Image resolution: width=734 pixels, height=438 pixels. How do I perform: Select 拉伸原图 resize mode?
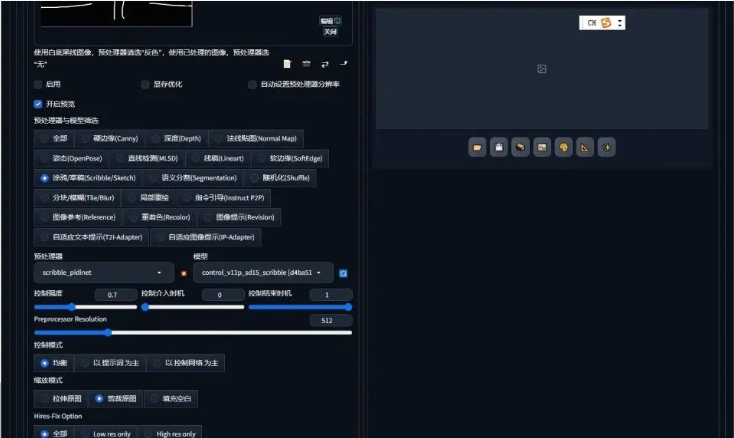(x=61, y=399)
